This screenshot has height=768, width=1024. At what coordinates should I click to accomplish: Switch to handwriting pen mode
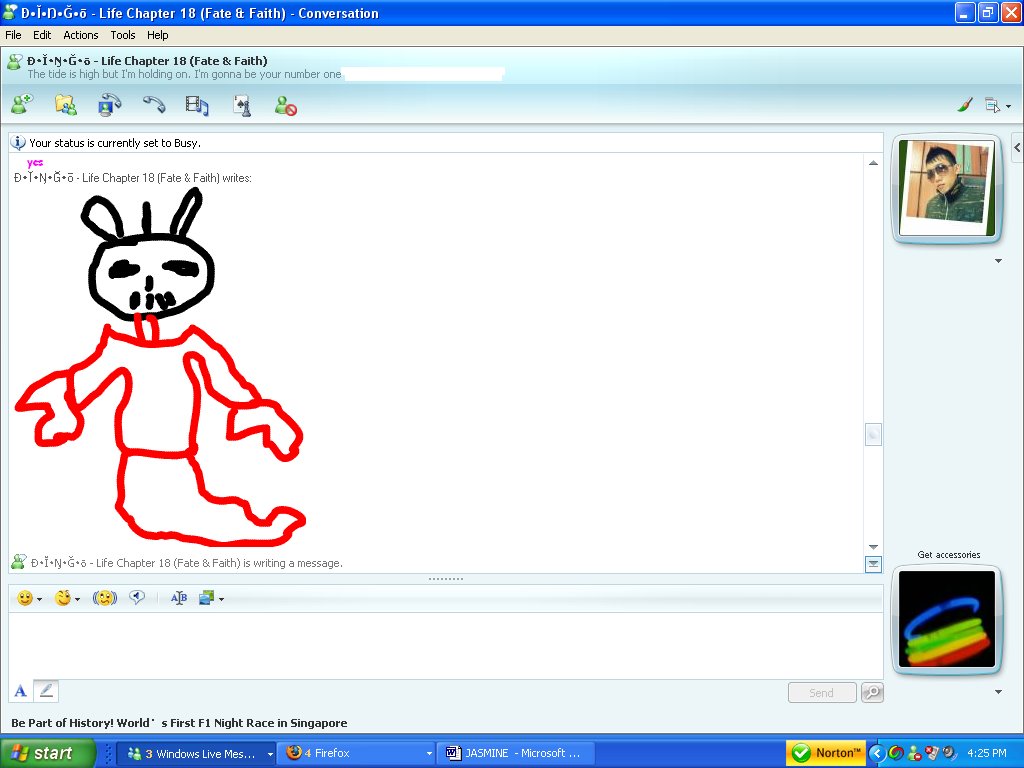pyautogui.click(x=46, y=691)
